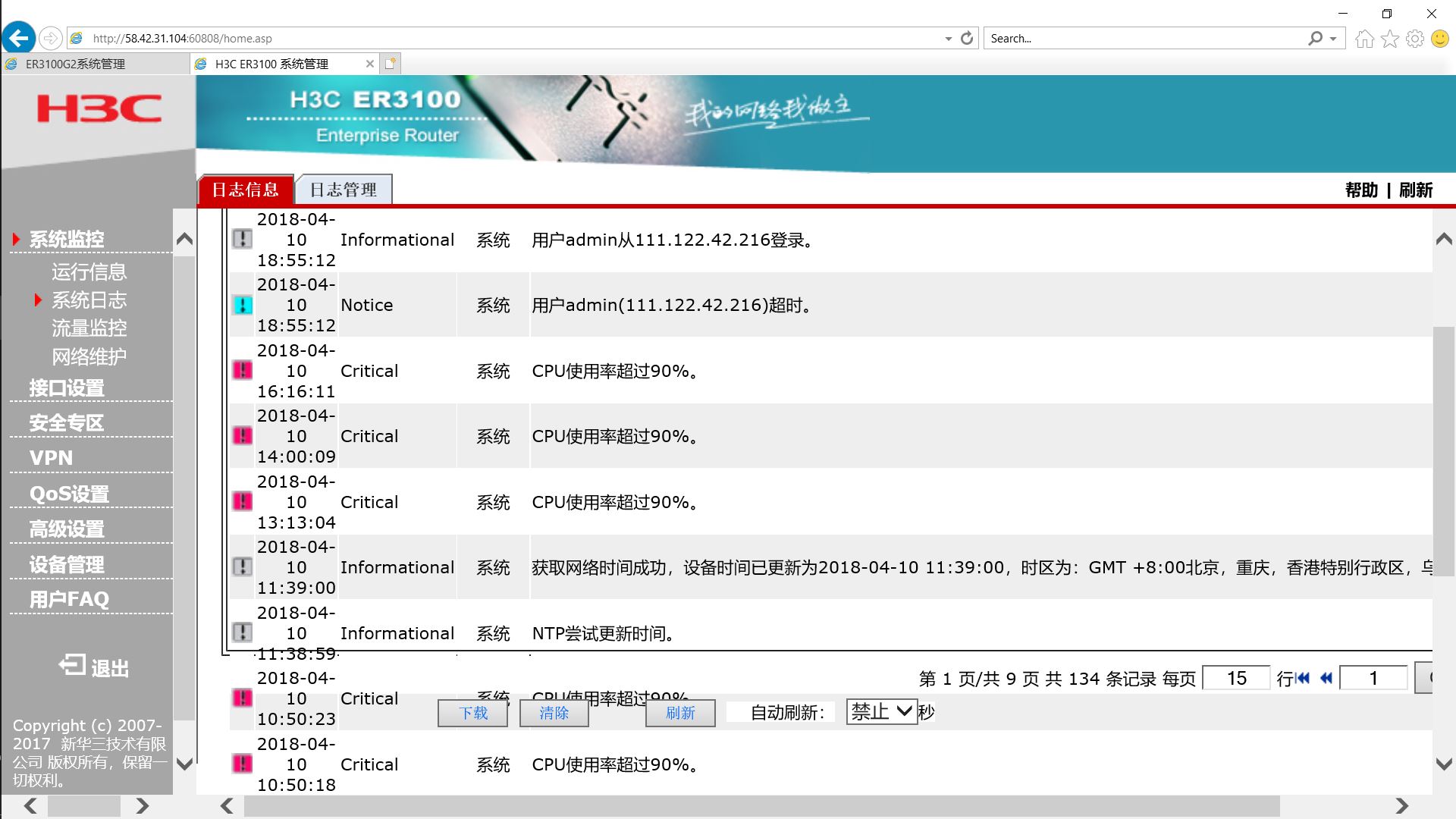Open the browser favorites star icon
Screen dimensions: 1456x819
(x=1389, y=39)
